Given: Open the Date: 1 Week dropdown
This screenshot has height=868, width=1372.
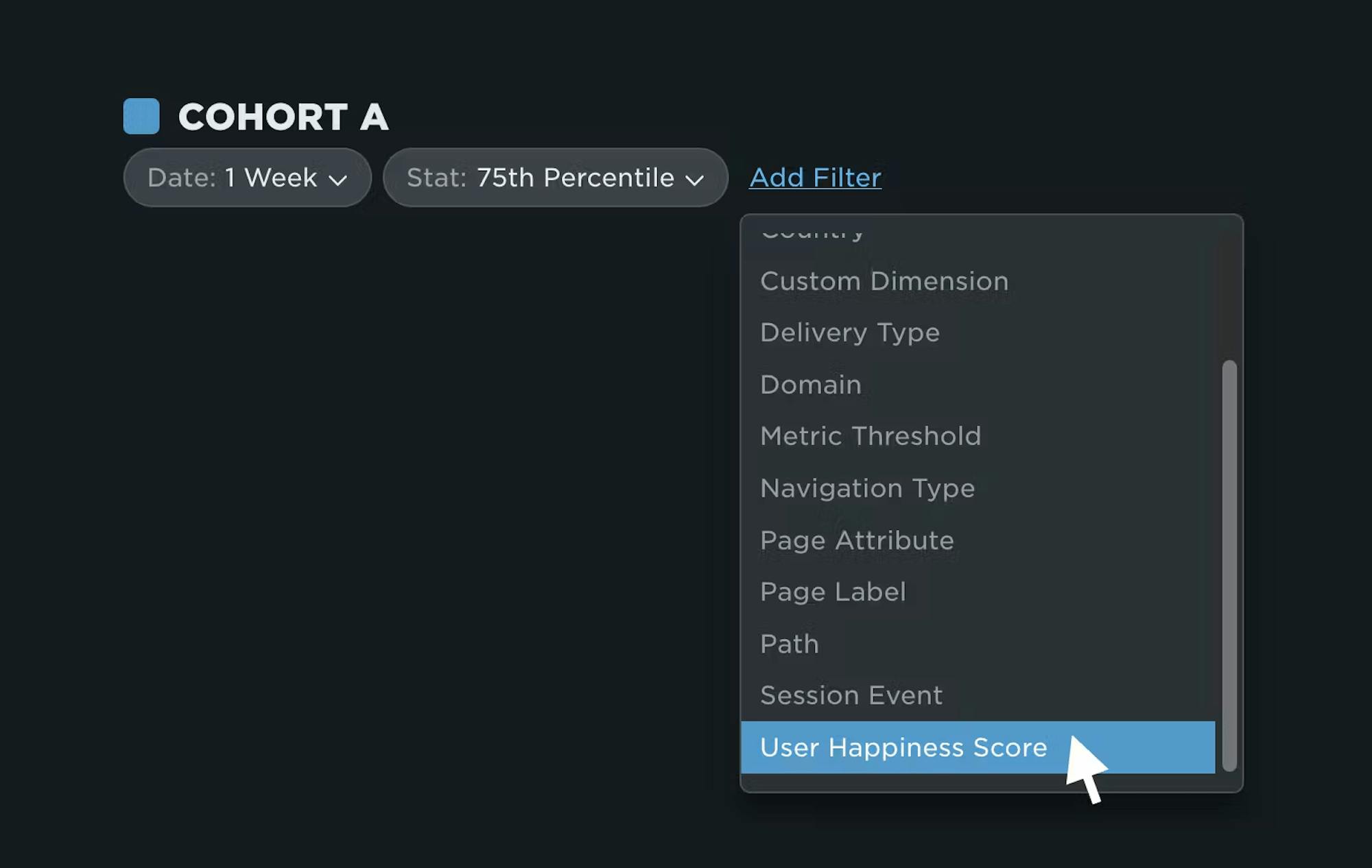Looking at the screenshot, I should click(247, 178).
